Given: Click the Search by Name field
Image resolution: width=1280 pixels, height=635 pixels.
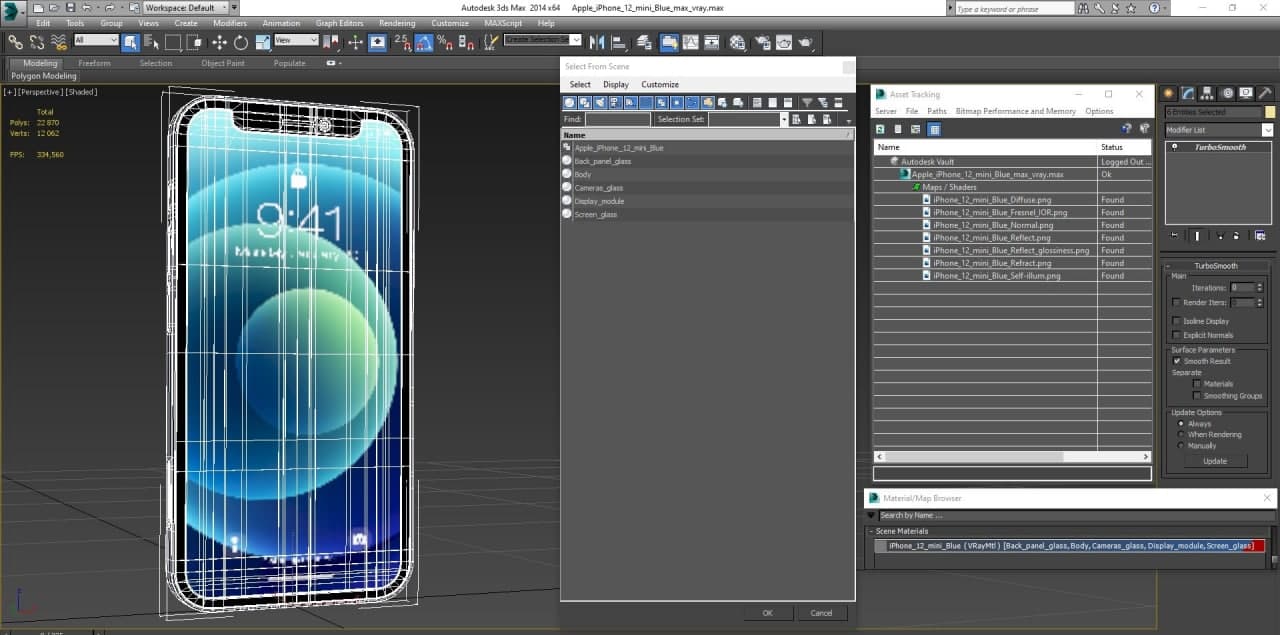Looking at the screenshot, I should pos(1076,515).
